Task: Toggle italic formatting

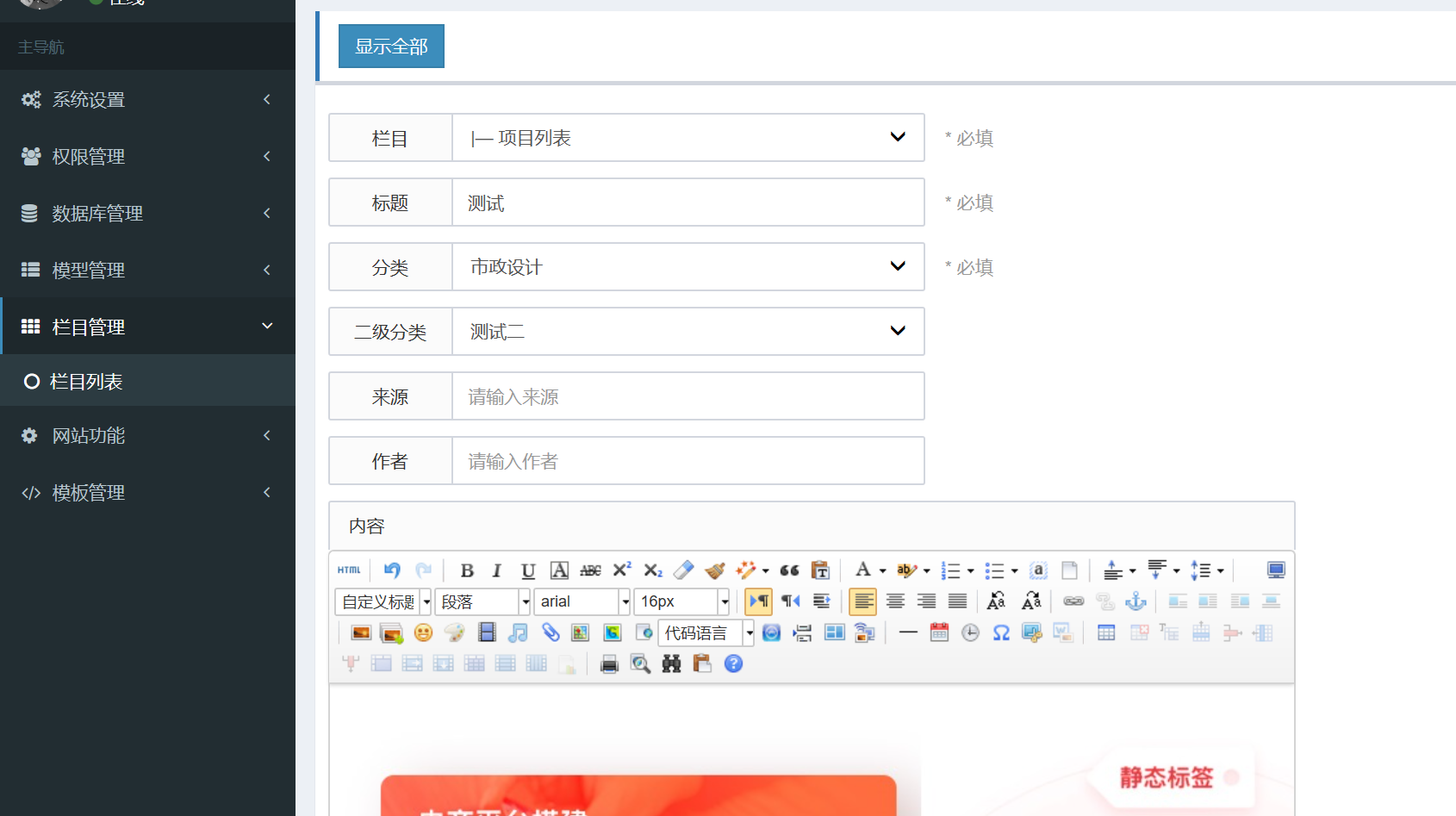Action: pyautogui.click(x=497, y=570)
